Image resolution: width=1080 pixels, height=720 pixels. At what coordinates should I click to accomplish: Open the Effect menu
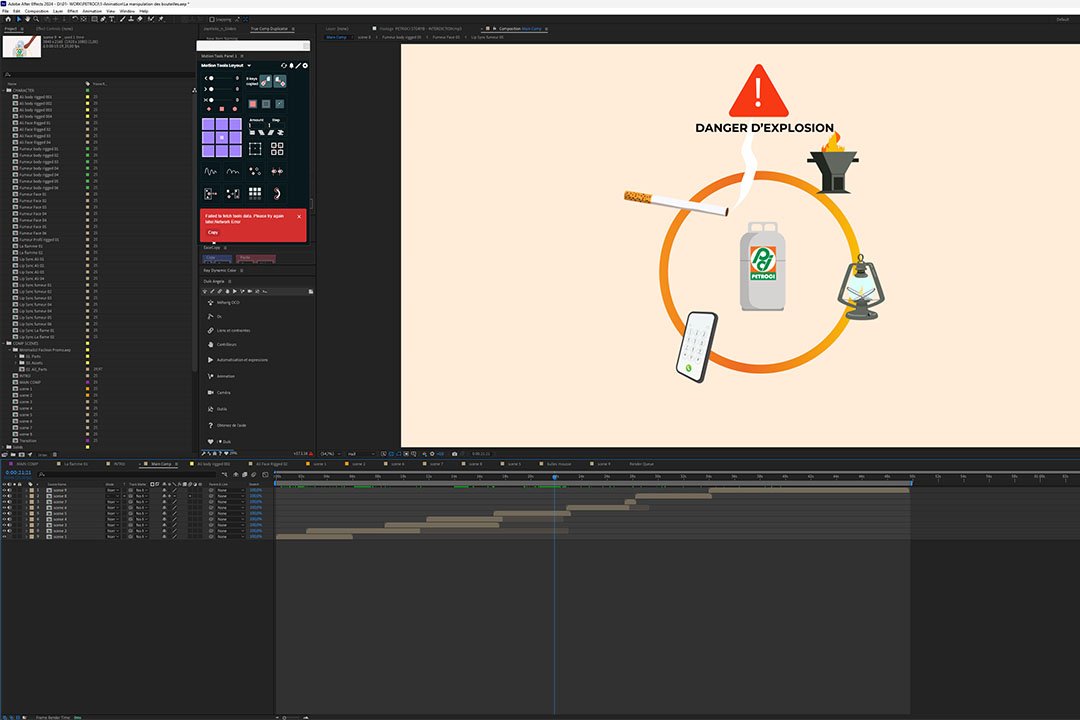click(x=72, y=11)
